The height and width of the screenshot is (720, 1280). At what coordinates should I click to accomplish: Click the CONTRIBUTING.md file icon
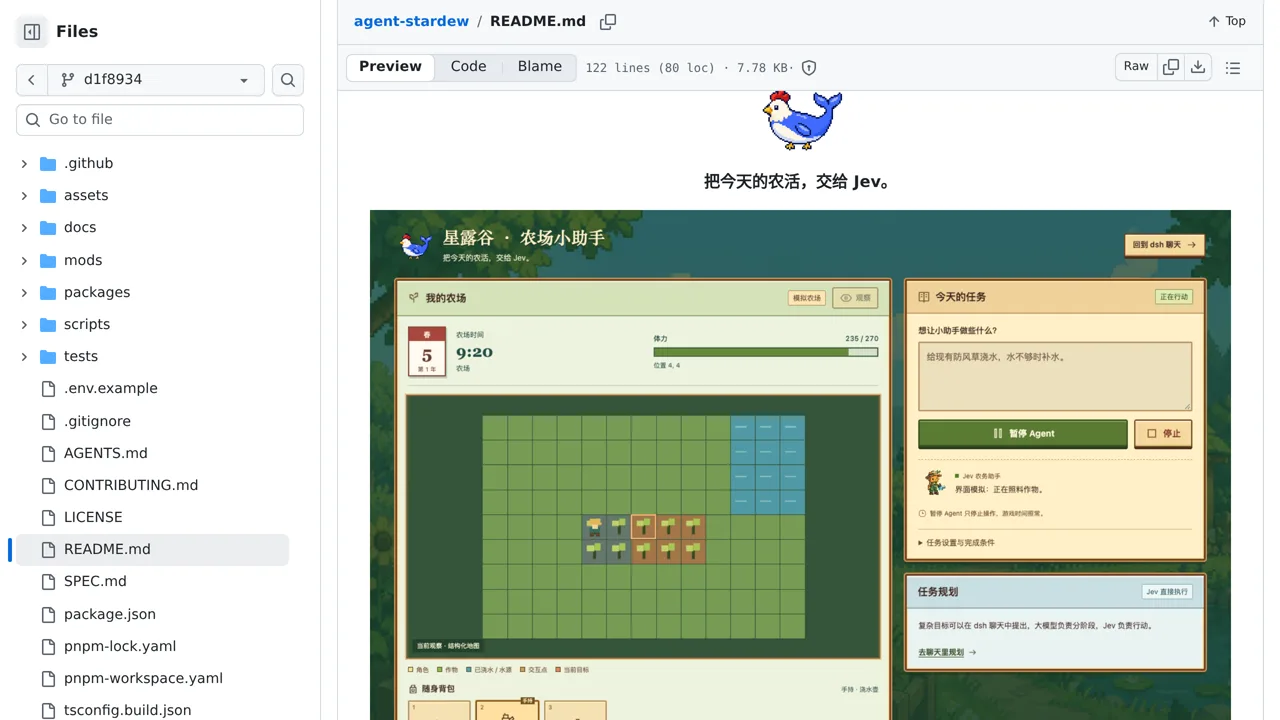point(48,485)
